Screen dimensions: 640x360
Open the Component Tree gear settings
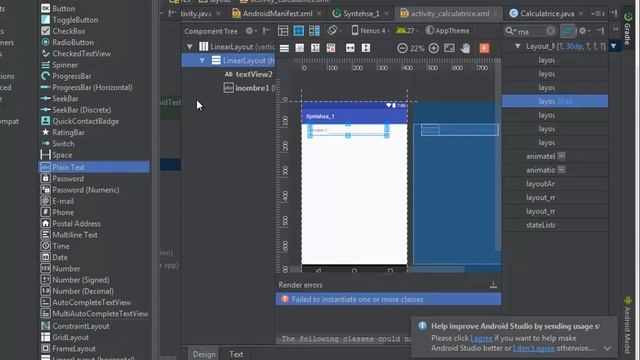[249, 31]
